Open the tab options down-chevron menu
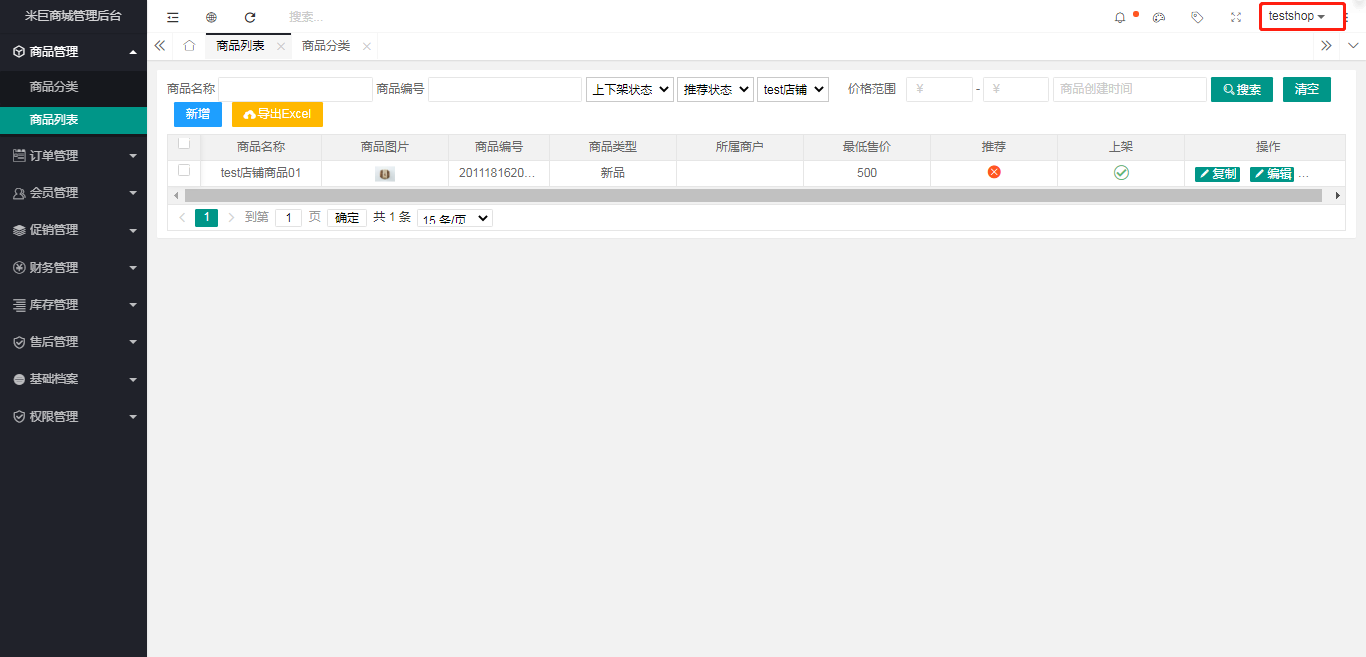This screenshot has width=1366, height=657. (1353, 46)
